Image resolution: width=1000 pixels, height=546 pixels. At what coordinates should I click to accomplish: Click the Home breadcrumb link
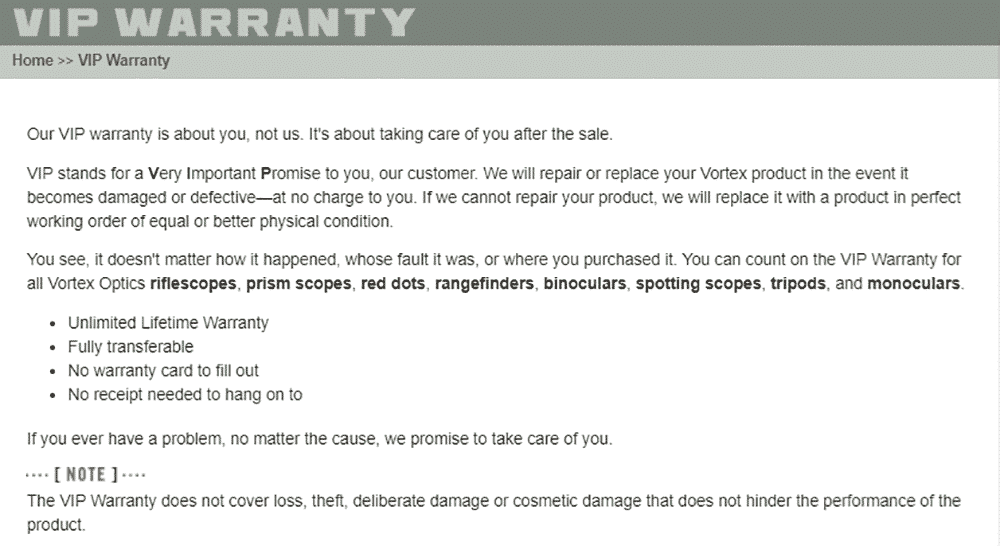pyautogui.click(x=32, y=60)
